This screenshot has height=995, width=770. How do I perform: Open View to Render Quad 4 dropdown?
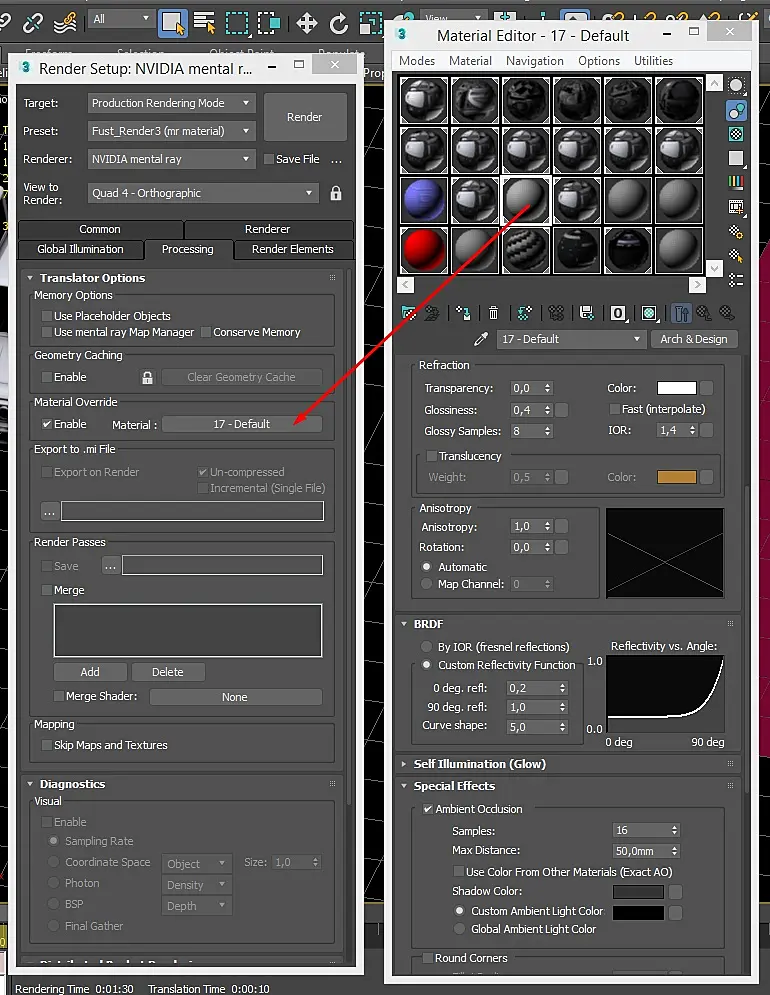pos(203,193)
